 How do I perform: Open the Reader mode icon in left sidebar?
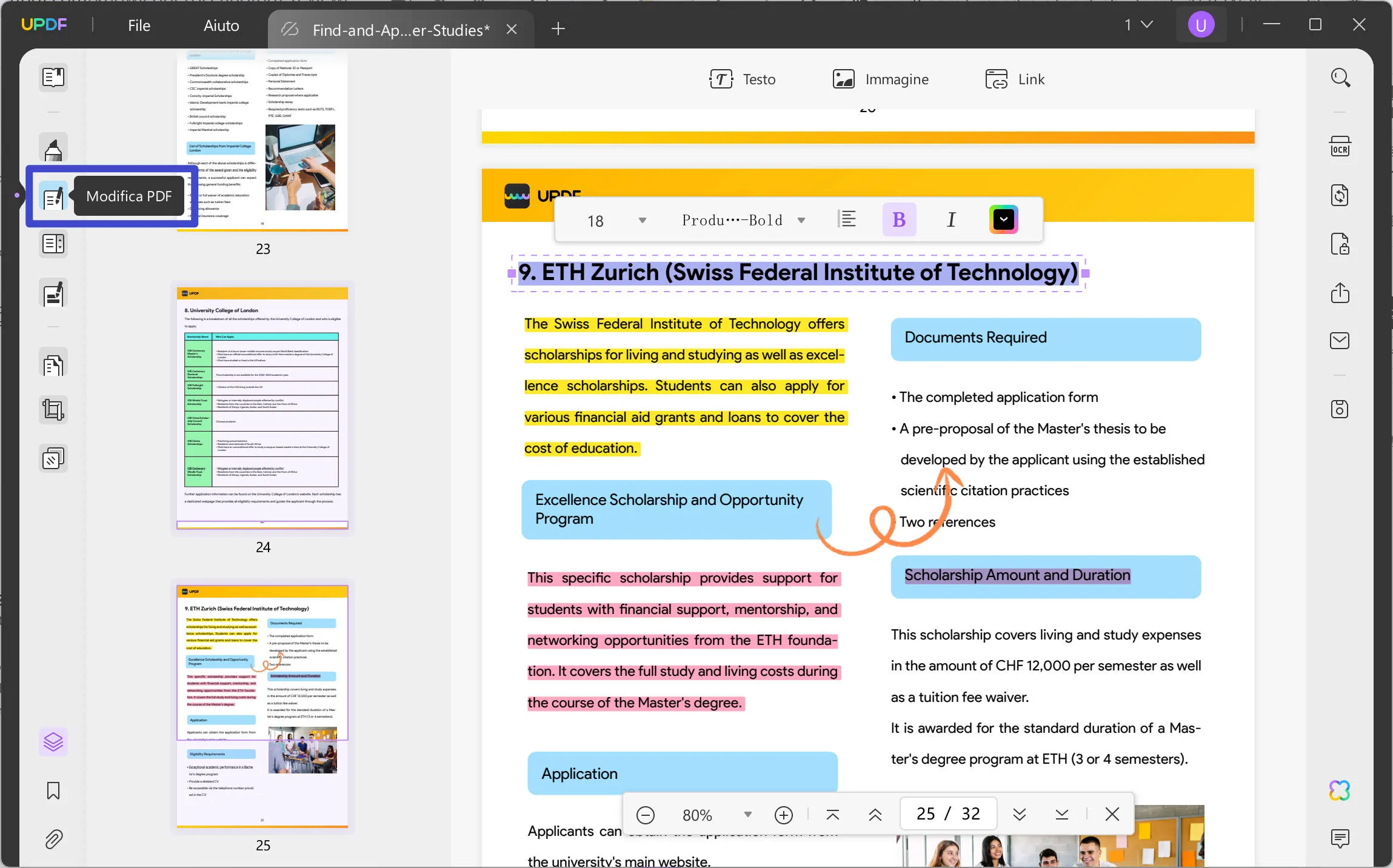(53, 77)
